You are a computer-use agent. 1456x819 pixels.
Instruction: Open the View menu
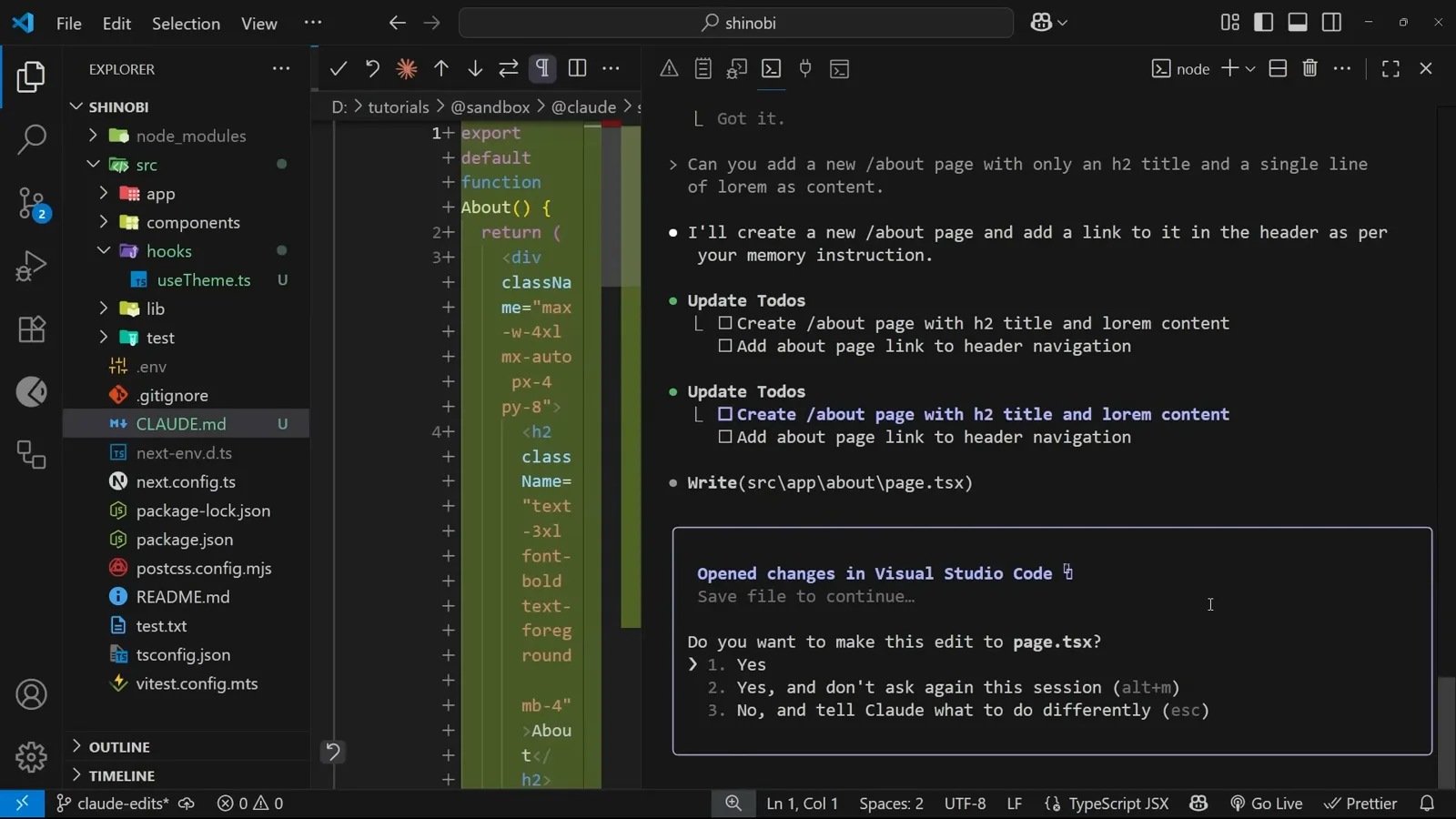pyautogui.click(x=259, y=24)
